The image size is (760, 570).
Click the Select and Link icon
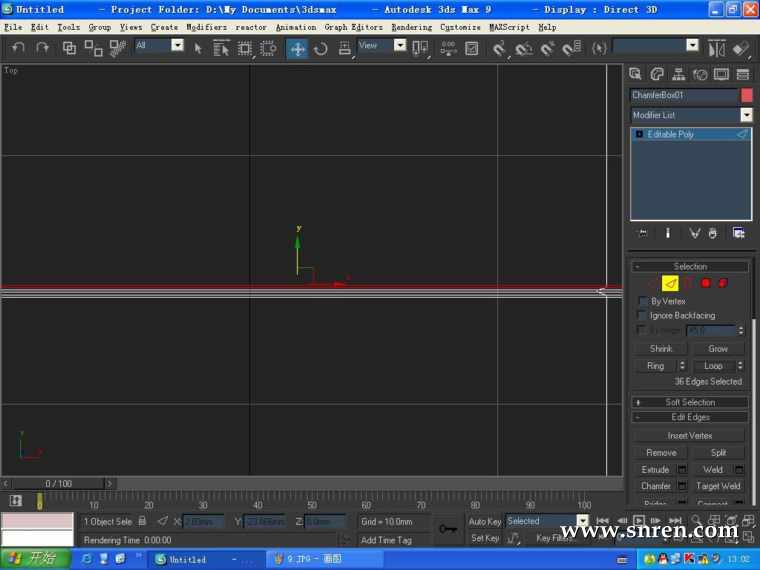point(69,48)
